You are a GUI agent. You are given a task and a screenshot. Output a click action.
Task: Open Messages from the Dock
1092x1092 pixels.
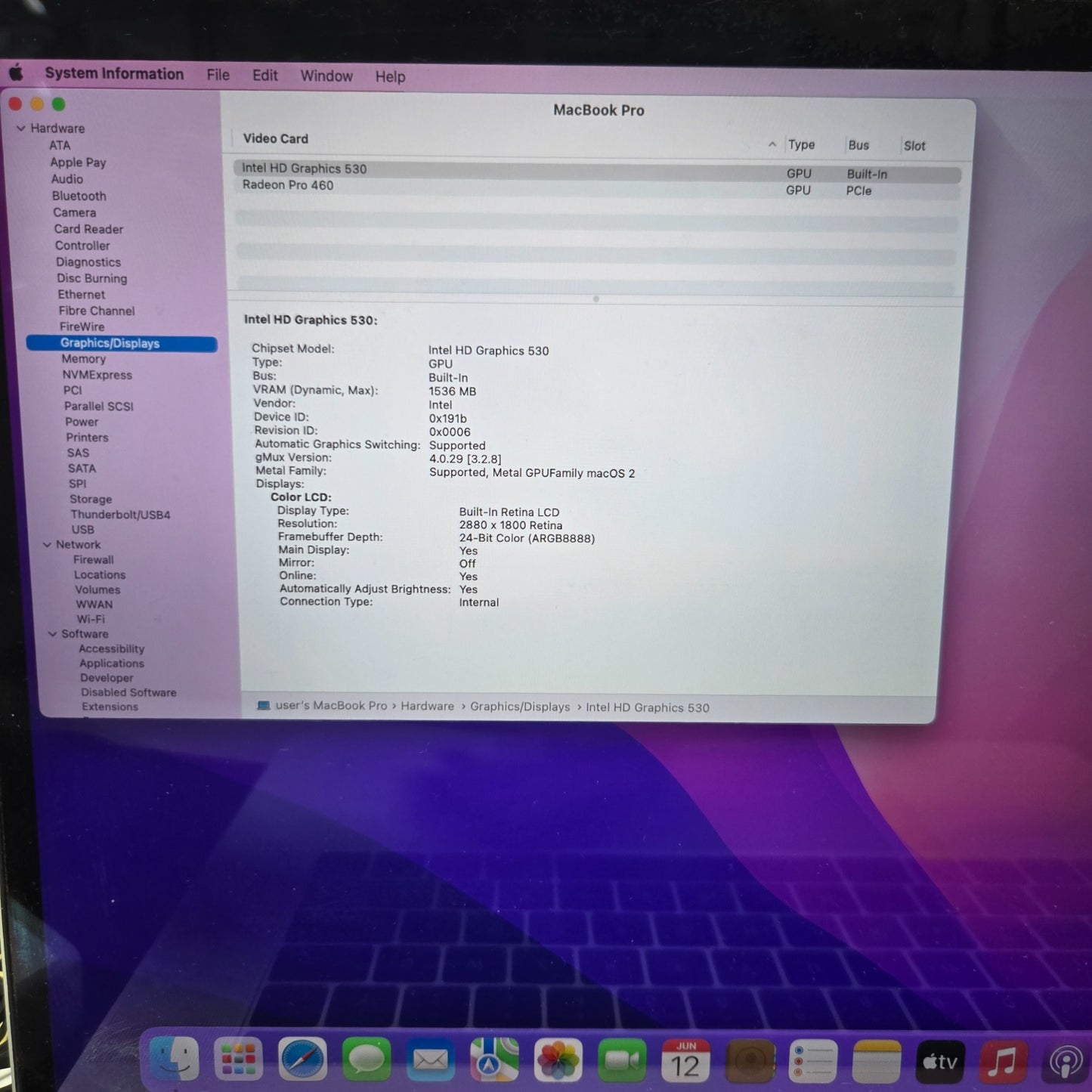point(367,1060)
